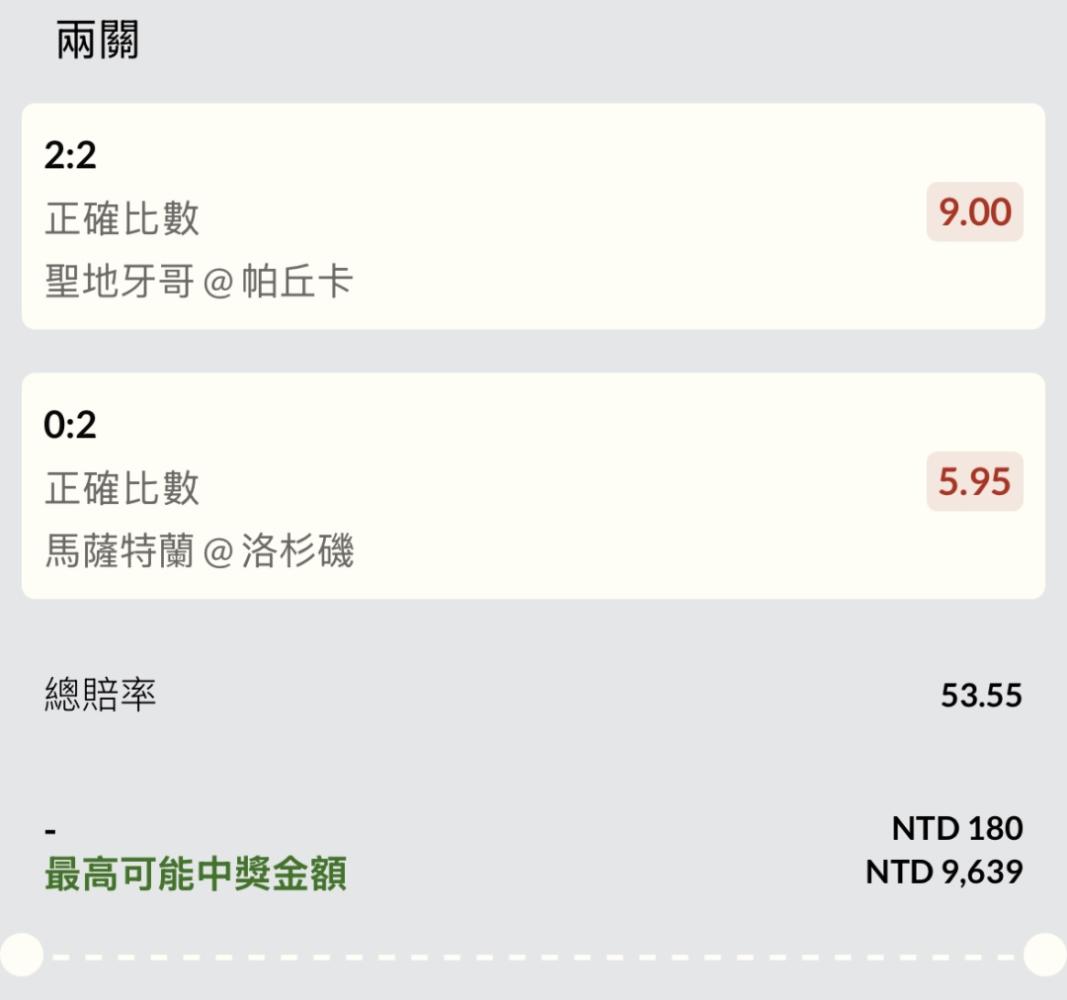This screenshot has width=1067, height=1000.
Task: Click the left ticket notch circle
Action: point(22,955)
